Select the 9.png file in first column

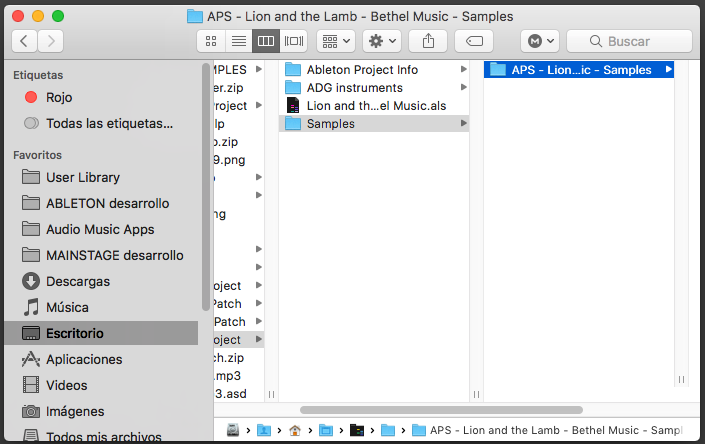click(x=239, y=160)
